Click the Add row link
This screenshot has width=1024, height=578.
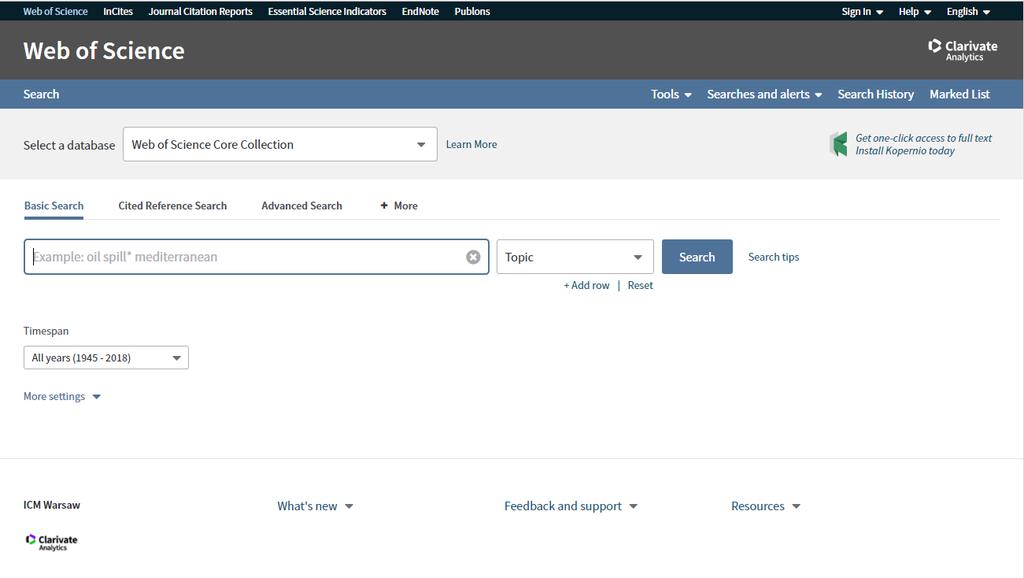586,285
